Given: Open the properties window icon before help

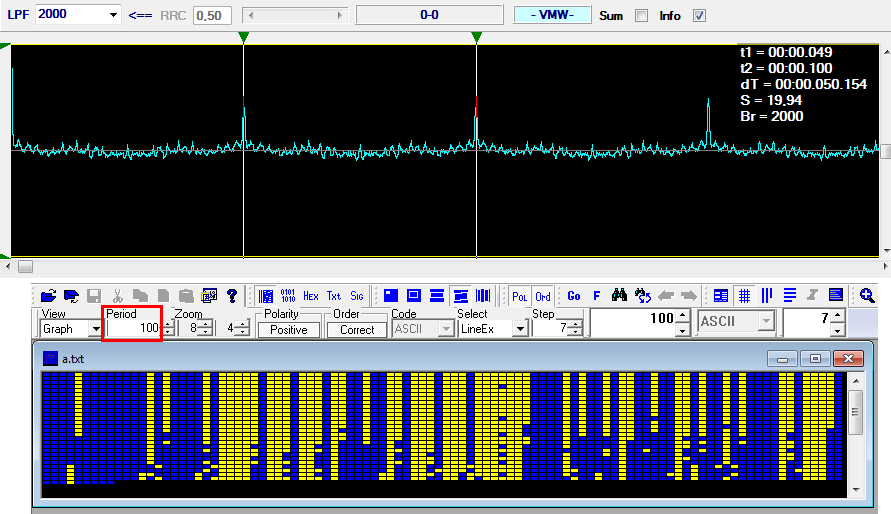Looking at the screenshot, I should 209,296.
